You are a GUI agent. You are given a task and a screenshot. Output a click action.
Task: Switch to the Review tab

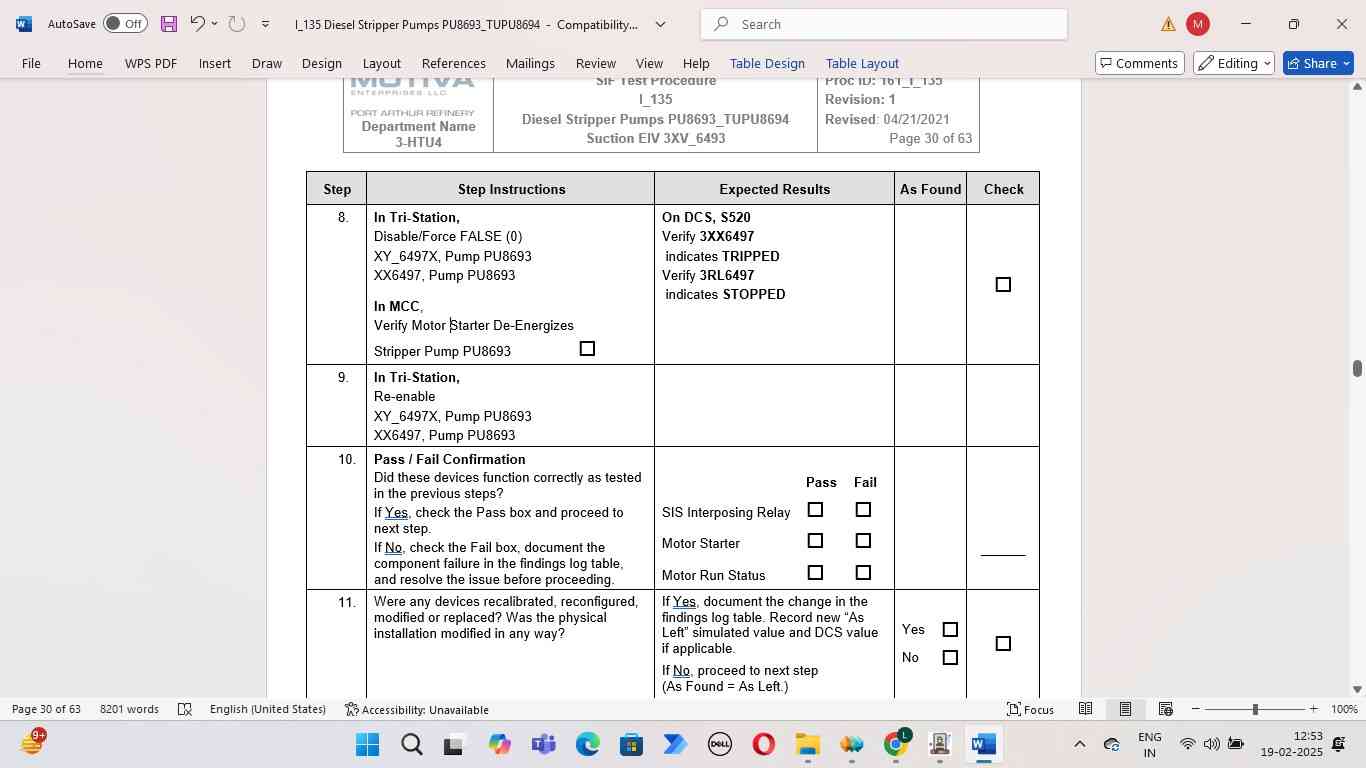(x=595, y=63)
